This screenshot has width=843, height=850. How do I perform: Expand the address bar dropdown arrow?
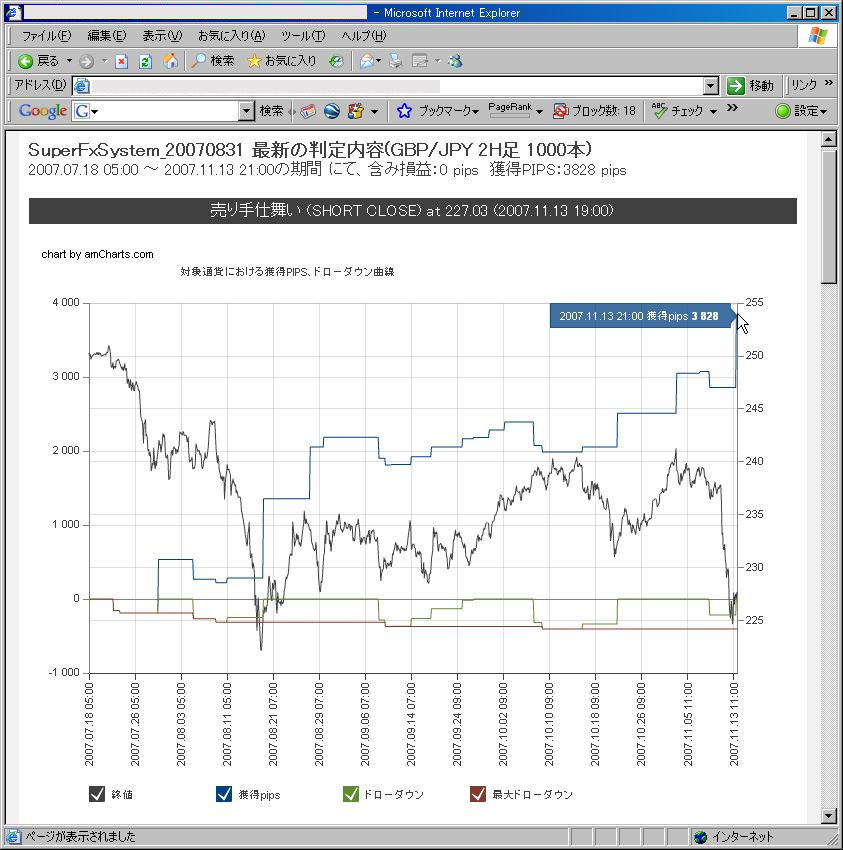(x=711, y=86)
